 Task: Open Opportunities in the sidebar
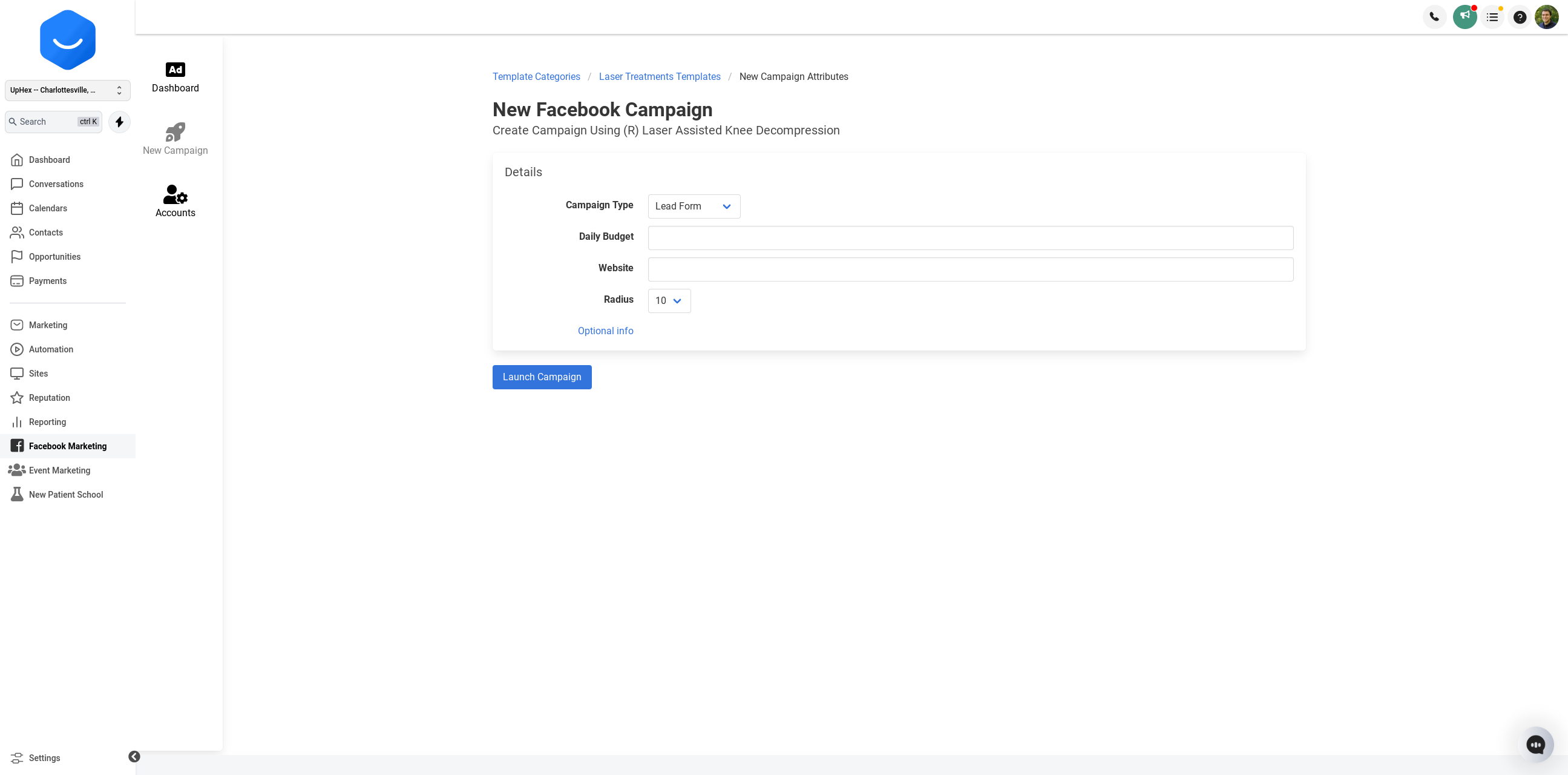[68, 257]
